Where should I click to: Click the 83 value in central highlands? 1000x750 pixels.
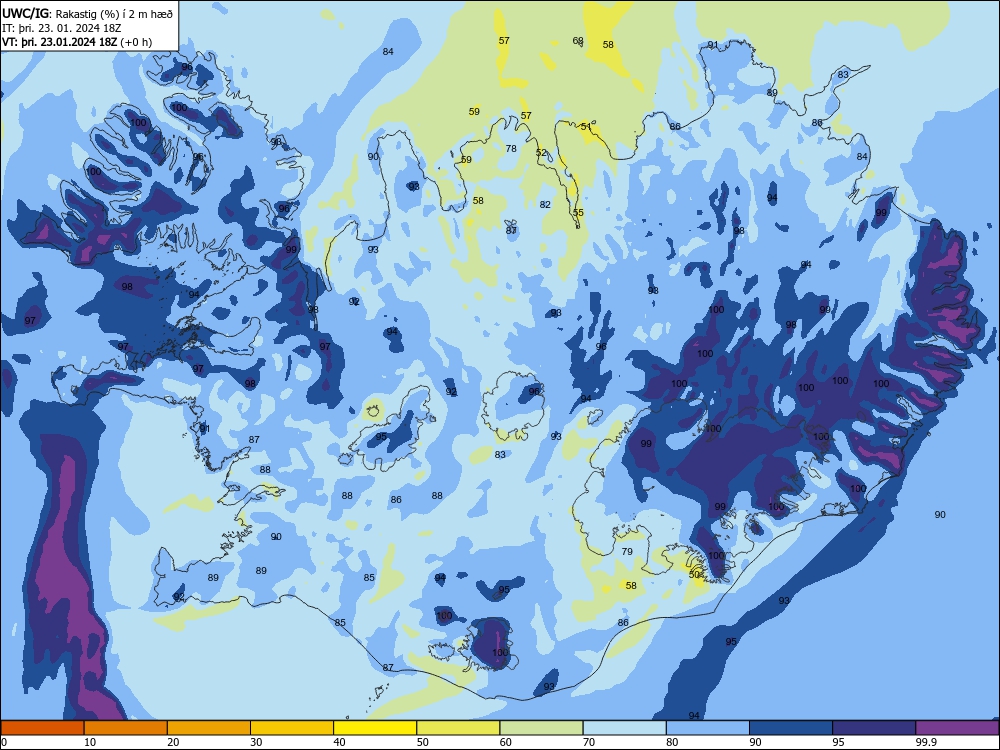pyautogui.click(x=500, y=455)
